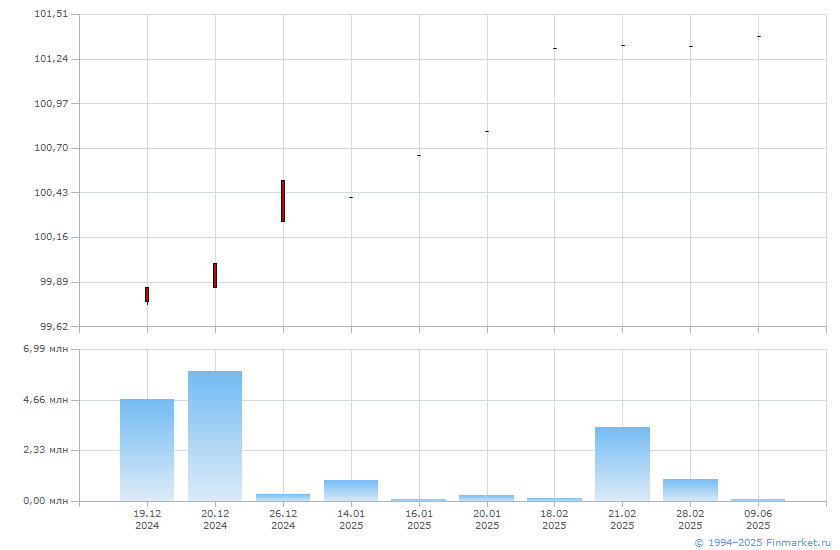The image size is (840, 550).
Task: Click the 28.02 2025 date label
Action: point(690,519)
